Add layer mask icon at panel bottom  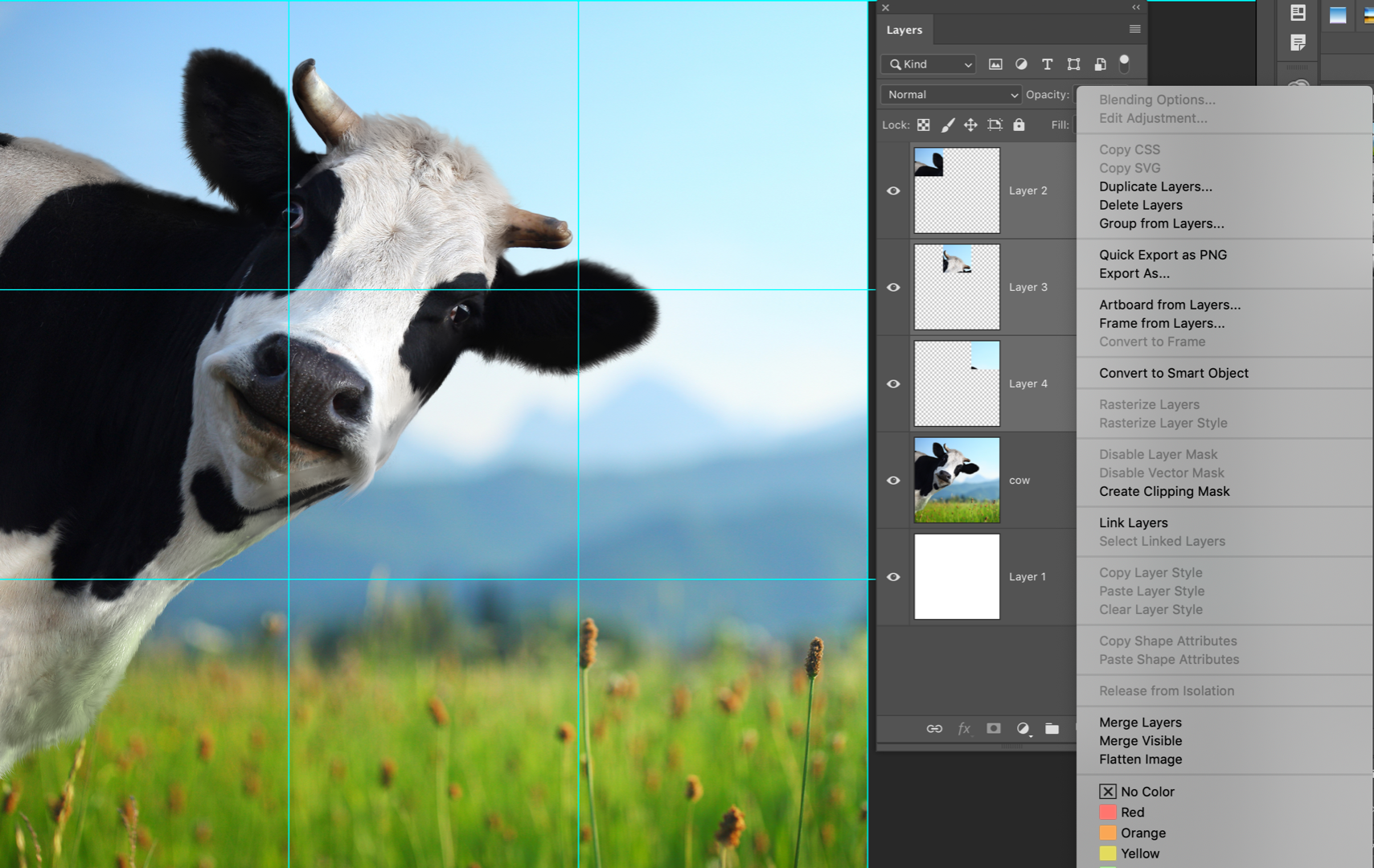pyautogui.click(x=994, y=728)
